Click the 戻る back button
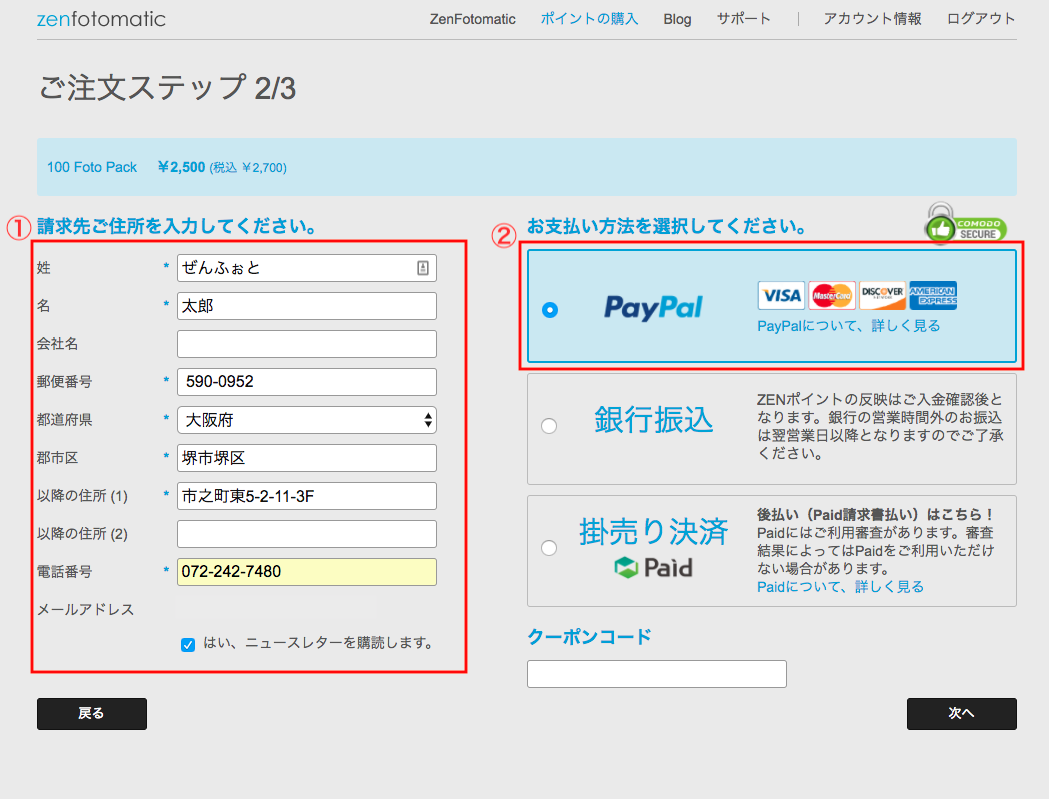1049x799 pixels. tap(92, 713)
